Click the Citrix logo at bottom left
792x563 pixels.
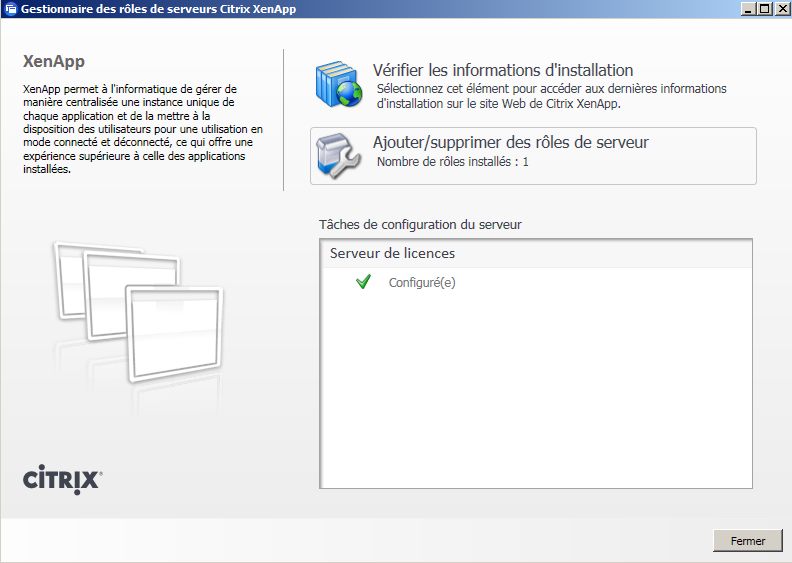point(63,479)
